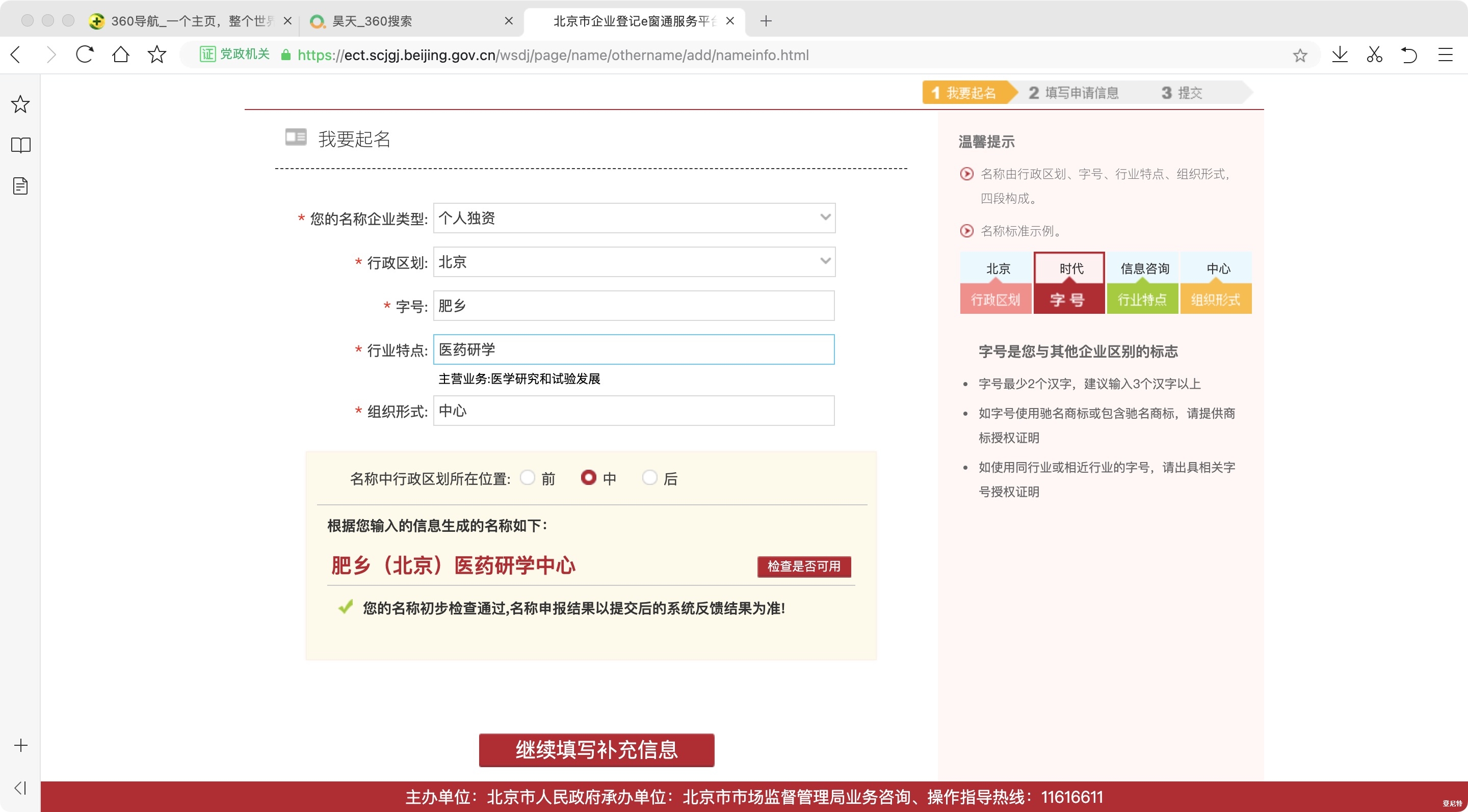The height and width of the screenshot is (812, 1468).
Task: Click the 行业特点 input field
Action: click(634, 349)
